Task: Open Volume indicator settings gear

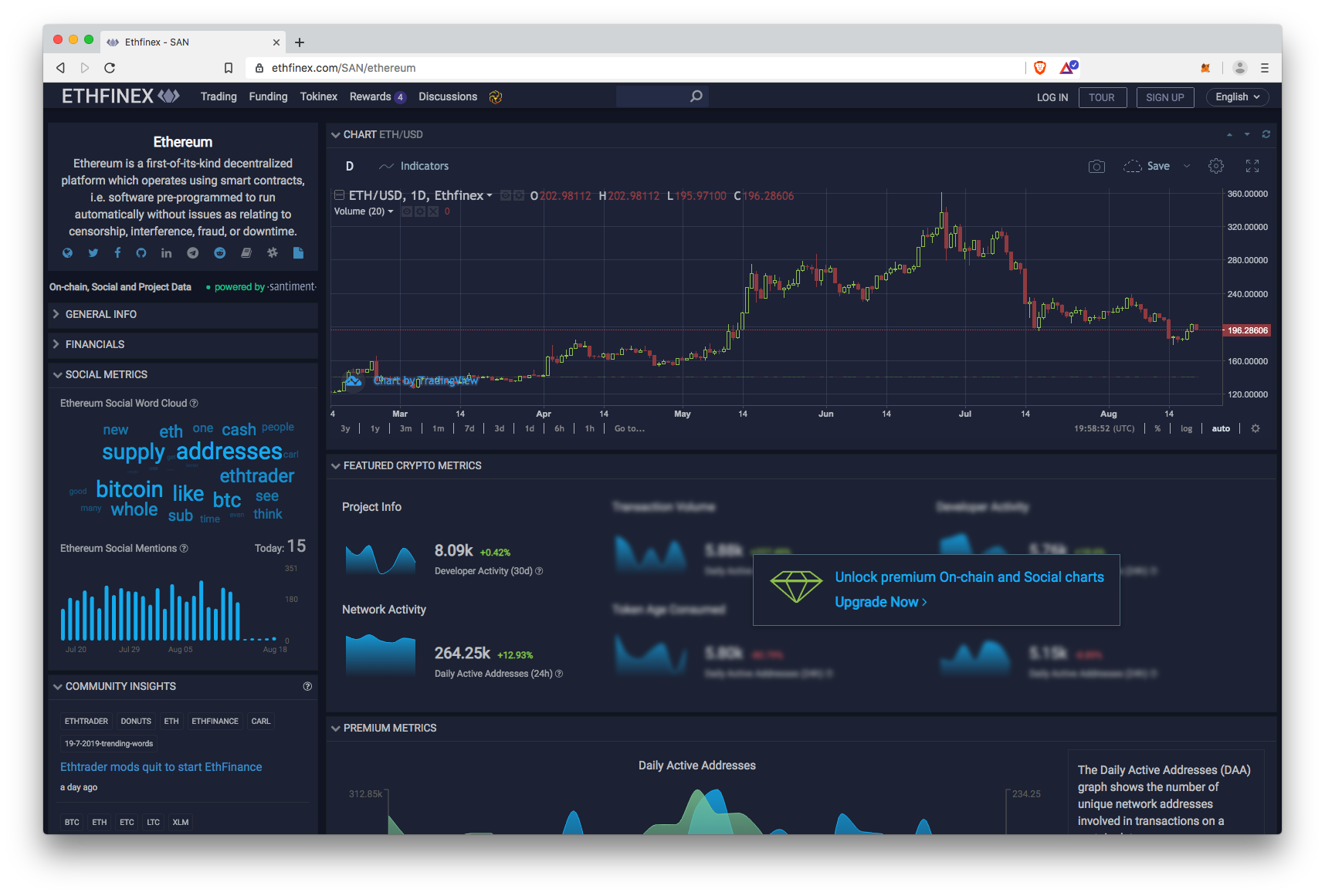Action: pyautogui.click(x=420, y=211)
